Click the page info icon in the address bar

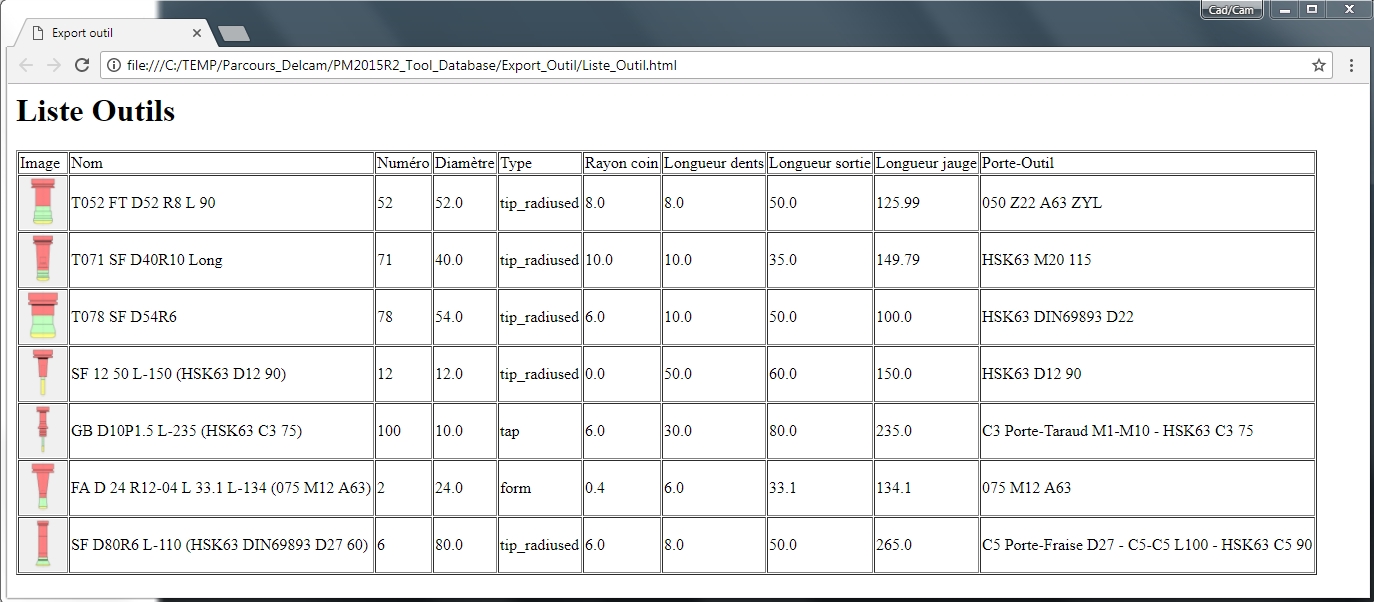click(108, 65)
